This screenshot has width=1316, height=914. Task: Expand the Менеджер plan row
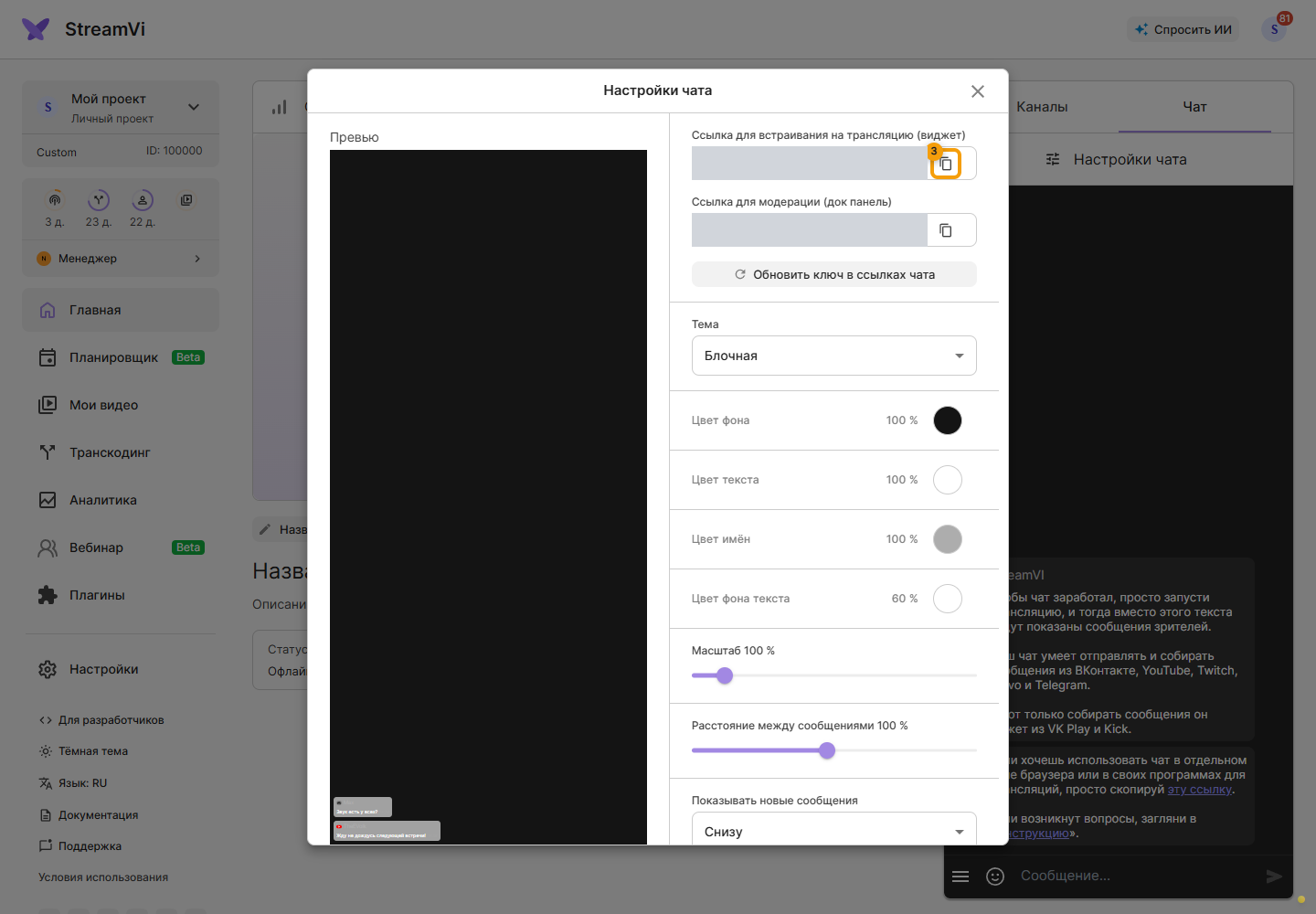[121, 259]
